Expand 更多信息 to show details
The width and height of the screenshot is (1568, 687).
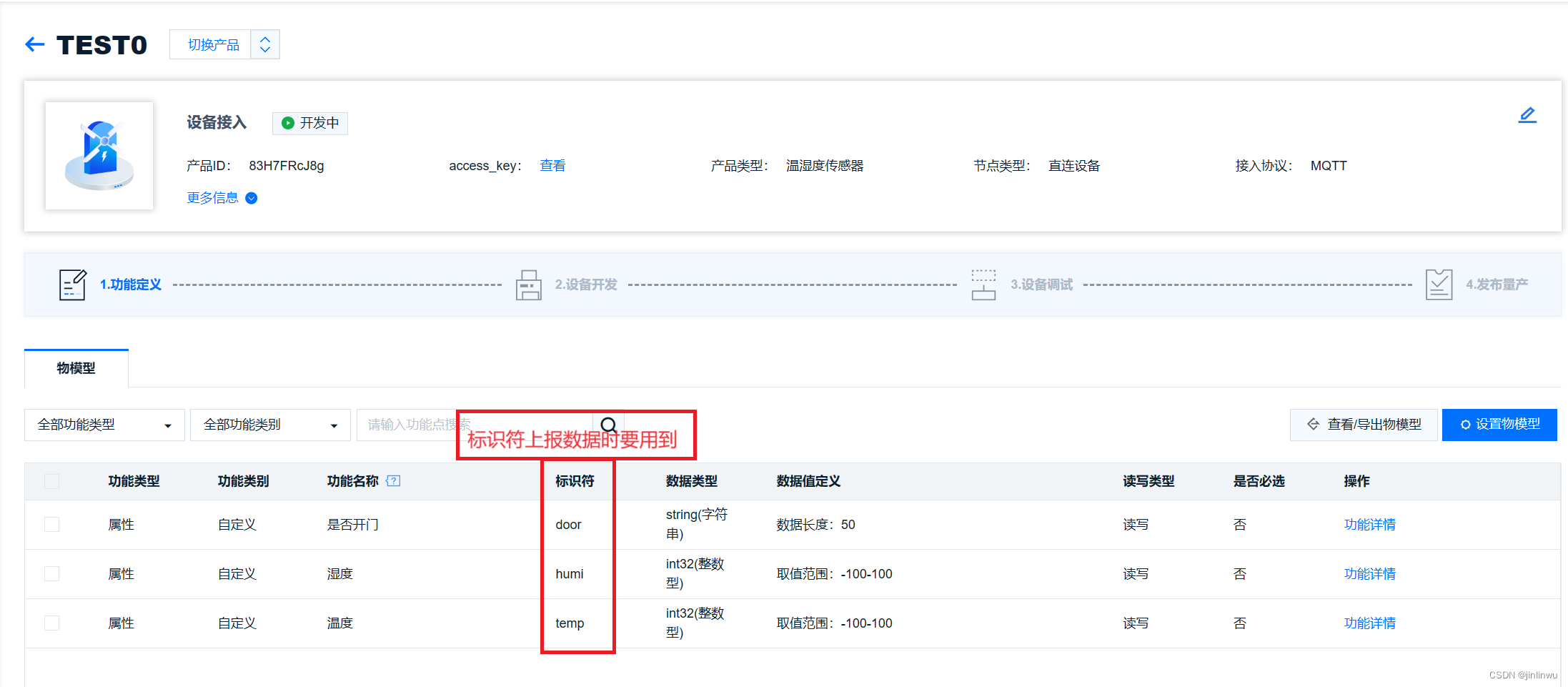[220, 198]
